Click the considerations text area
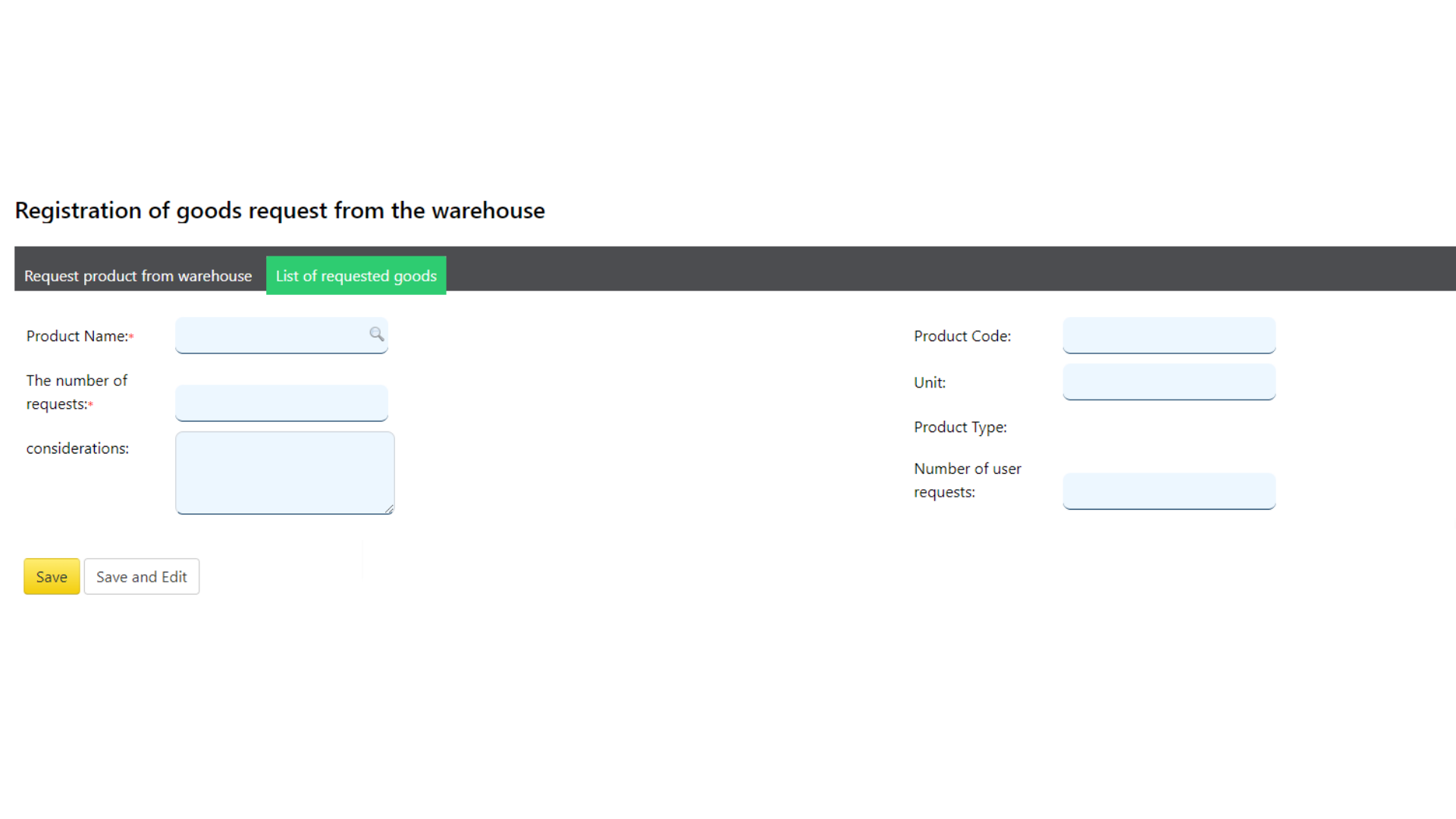The width and height of the screenshot is (1456, 819). coord(285,473)
